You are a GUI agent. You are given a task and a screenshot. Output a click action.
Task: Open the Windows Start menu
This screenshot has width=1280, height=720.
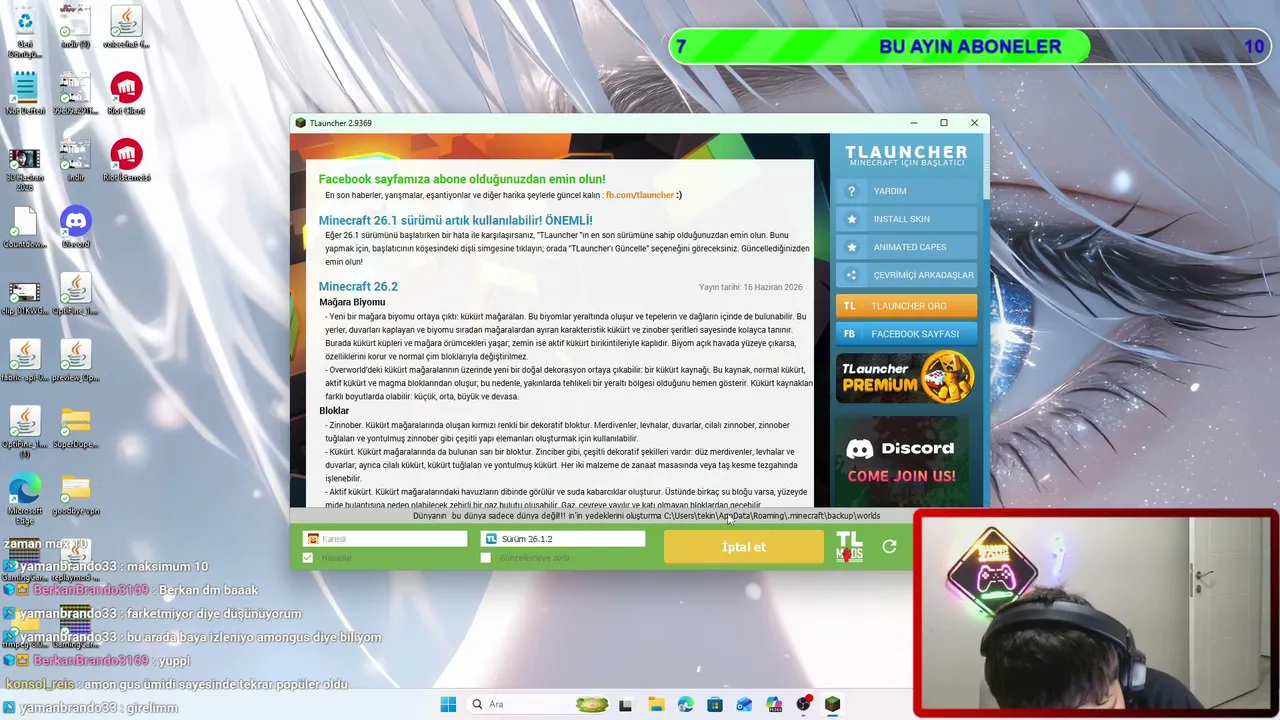(x=448, y=704)
